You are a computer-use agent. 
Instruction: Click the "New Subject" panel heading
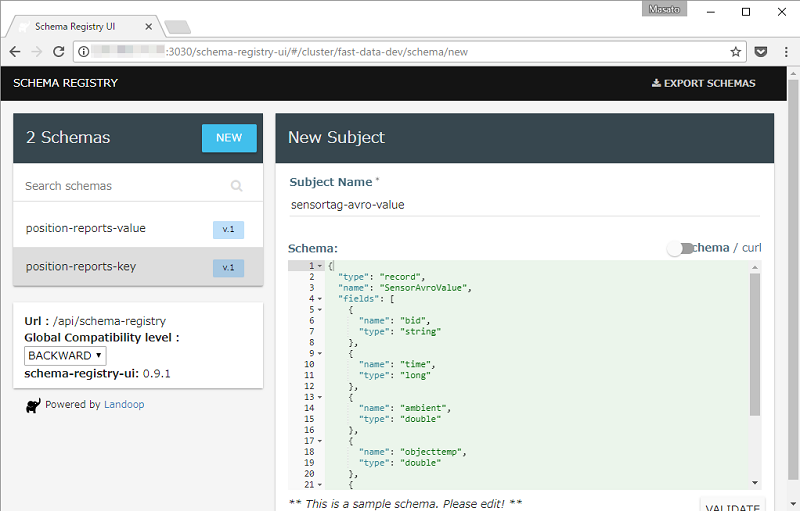pos(336,138)
